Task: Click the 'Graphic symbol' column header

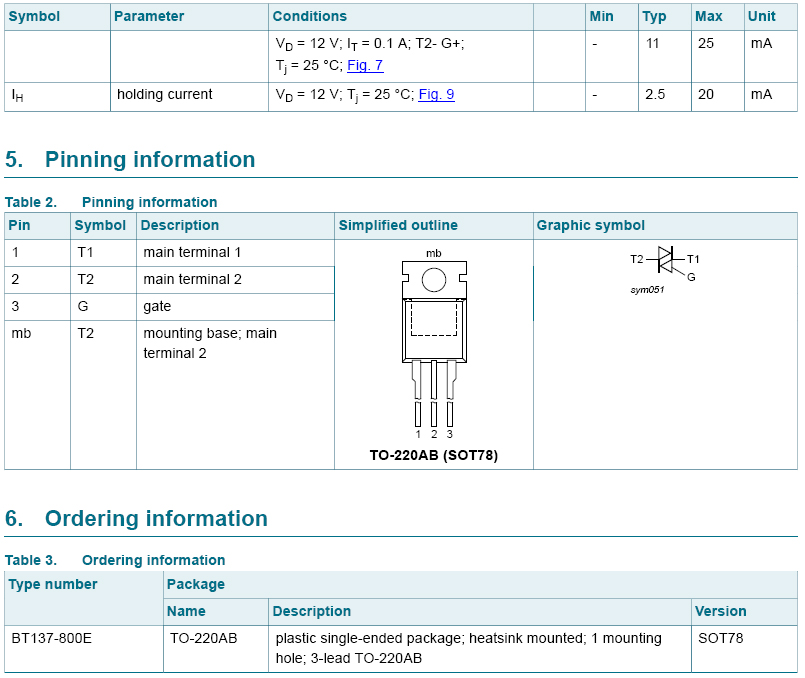Action: point(590,225)
